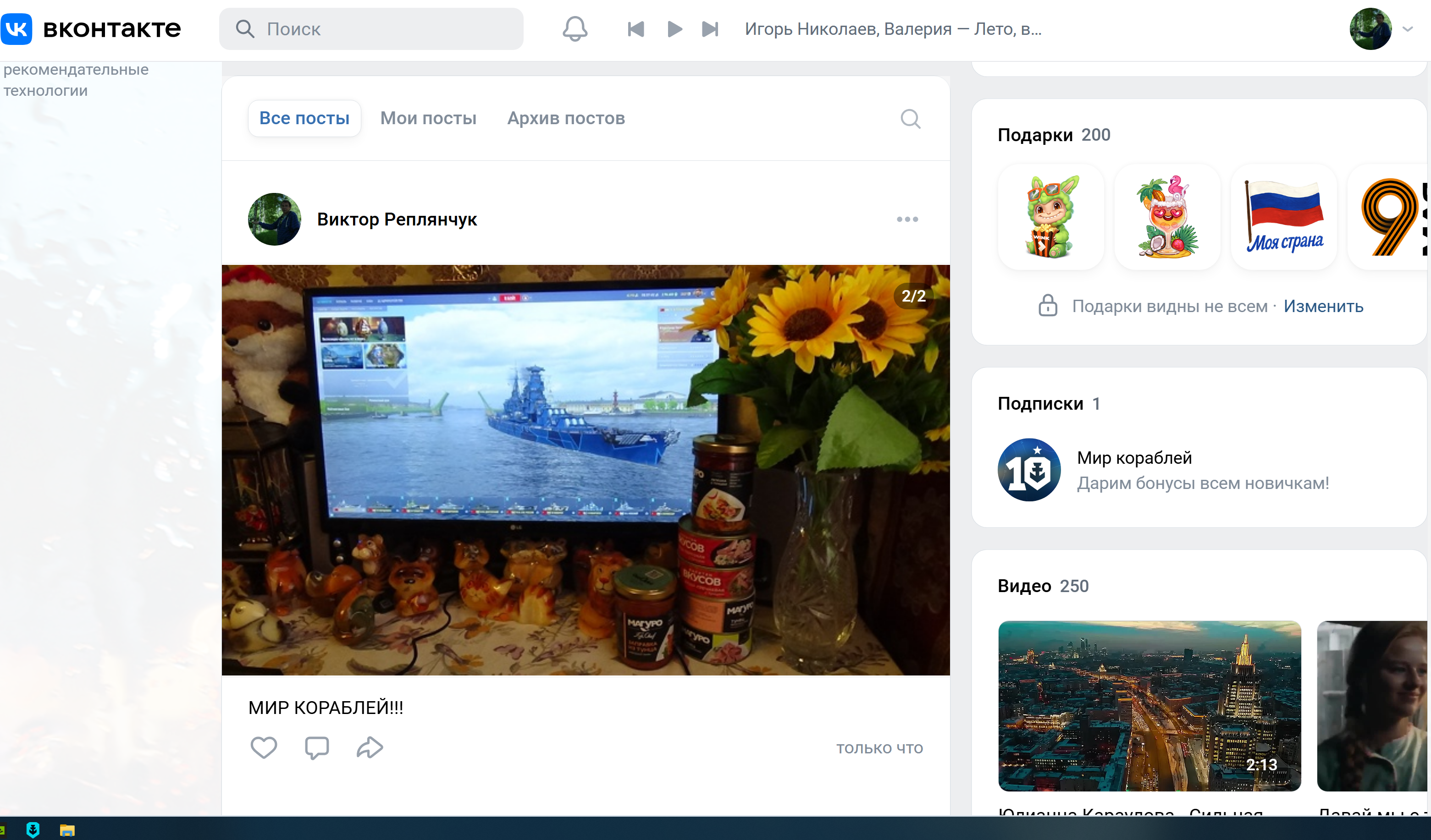The height and width of the screenshot is (840, 1431).
Task: Open the video with woman's face
Action: coord(1372,706)
